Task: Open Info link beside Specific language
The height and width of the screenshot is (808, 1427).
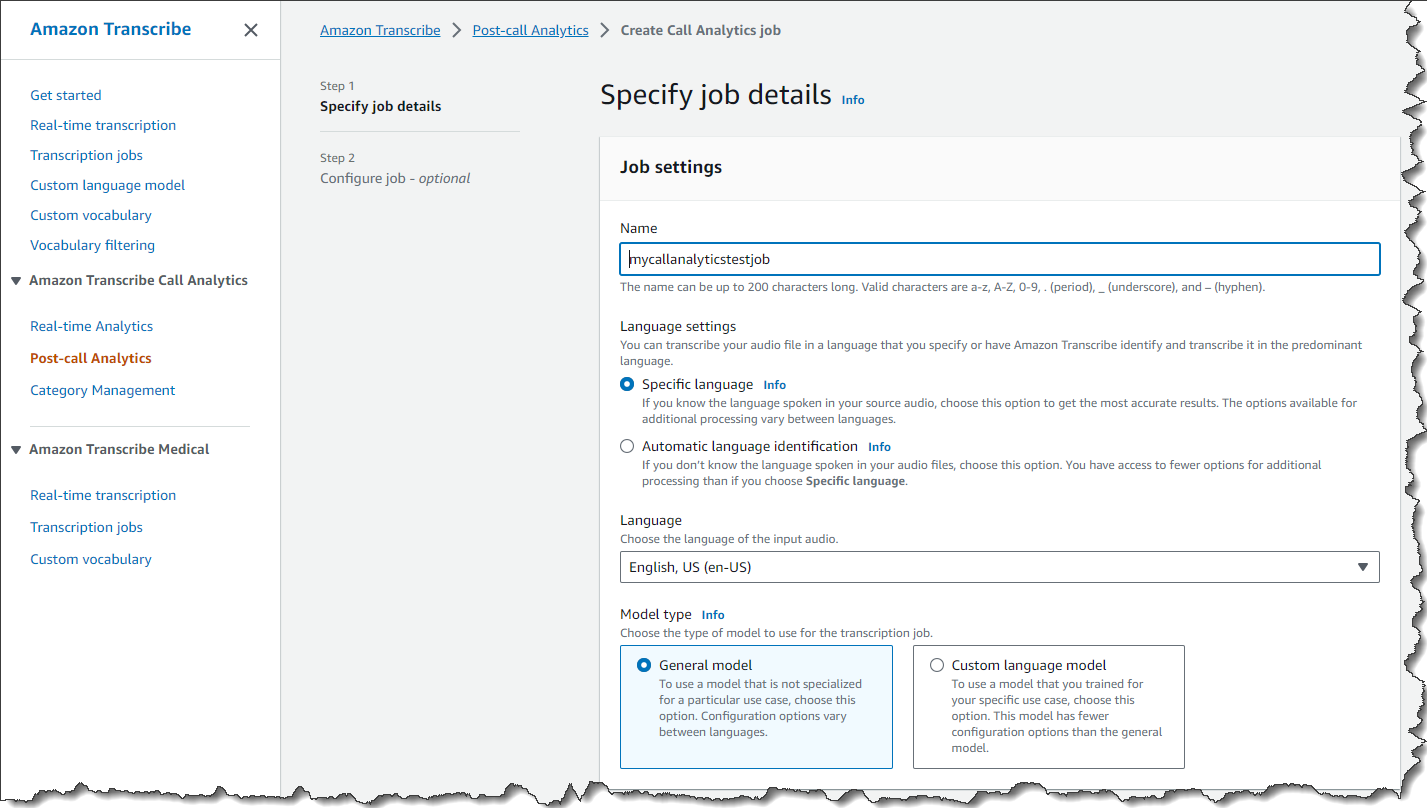Action: point(775,385)
